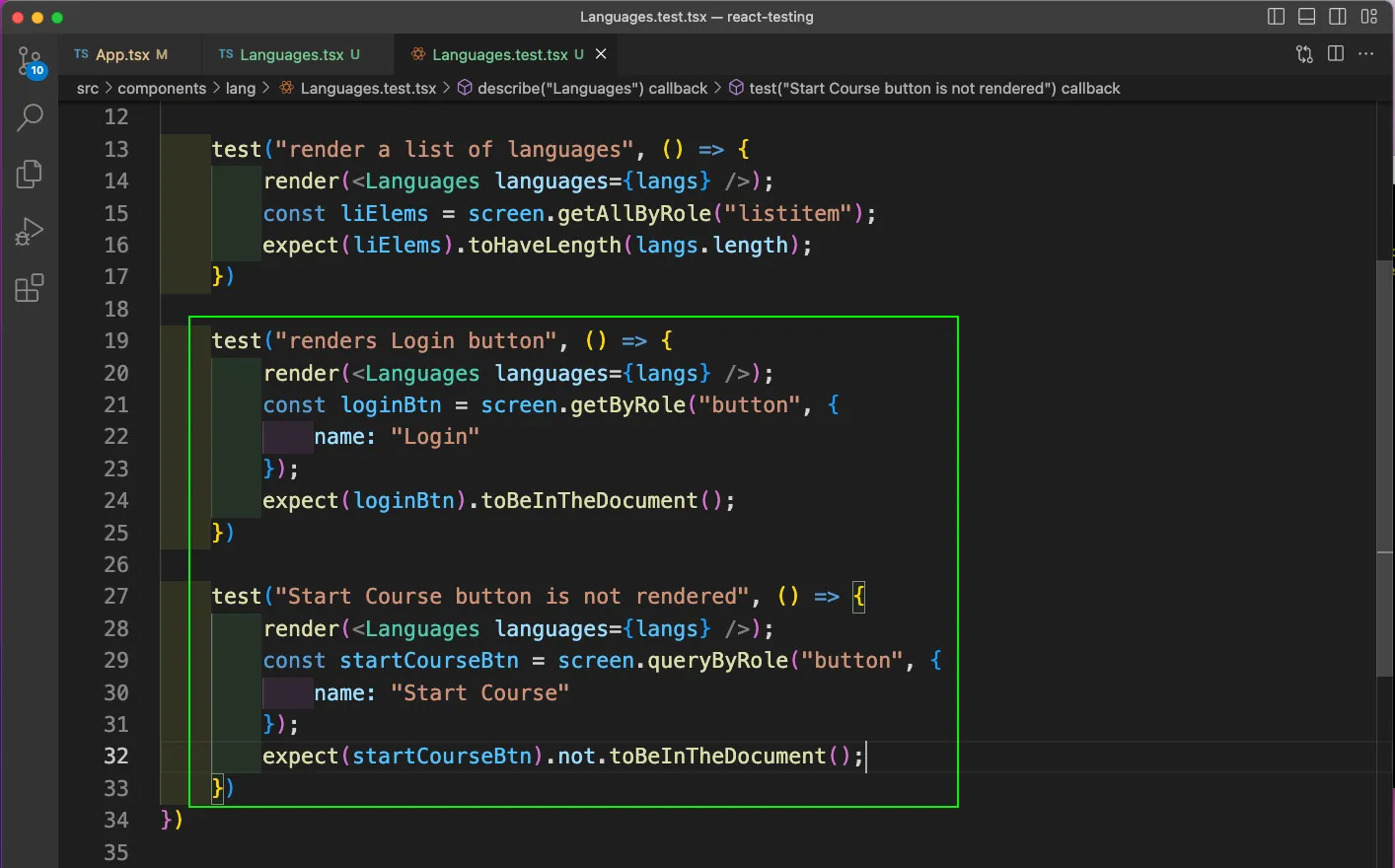Open the editor More Actions menu
Image resolution: width=1395 pixels, height=868 pixels.
coord(1366,54)
